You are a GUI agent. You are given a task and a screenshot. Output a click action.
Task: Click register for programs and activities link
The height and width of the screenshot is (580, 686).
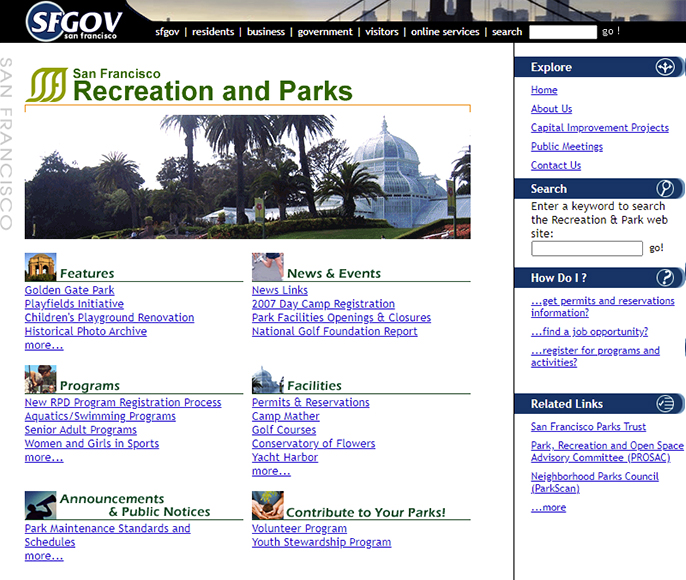coord(595,356)
